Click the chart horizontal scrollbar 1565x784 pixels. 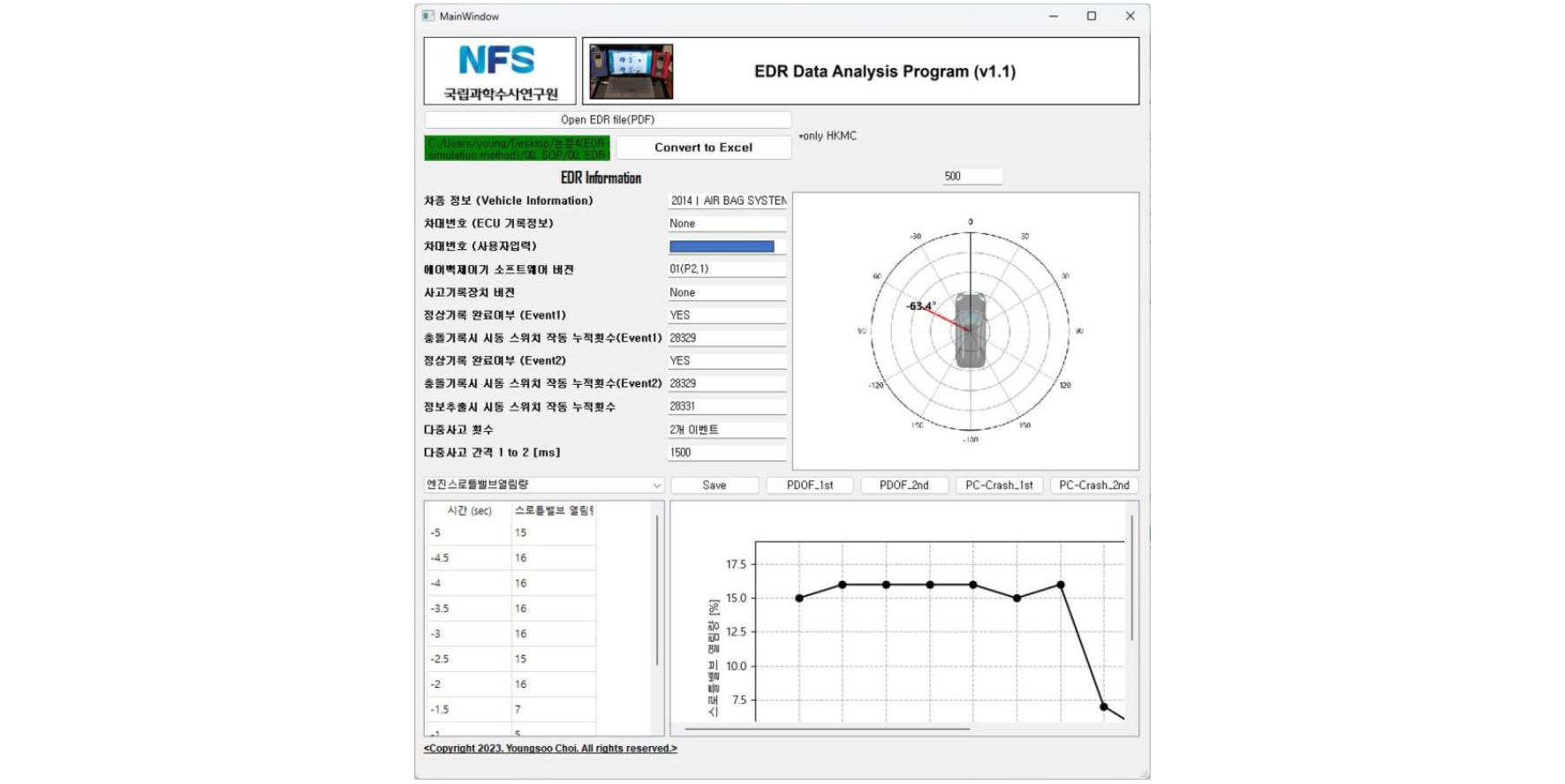tap(828, 729)
